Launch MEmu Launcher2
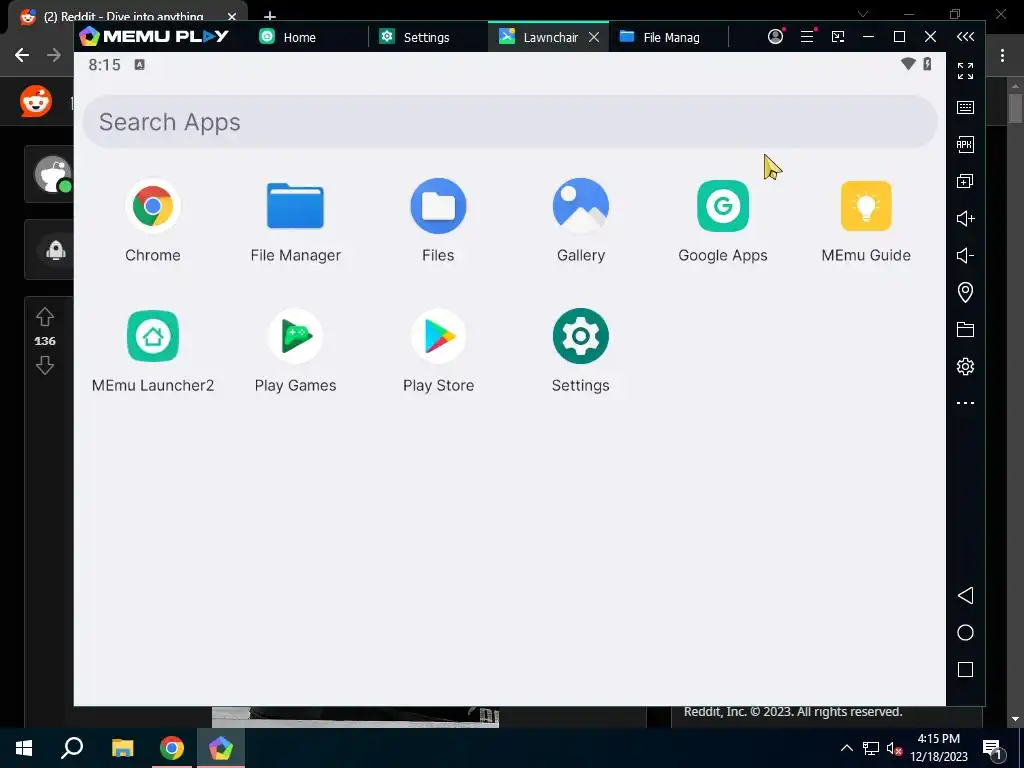The width and height of the screenshot is (1024, 768). [153, 336]
